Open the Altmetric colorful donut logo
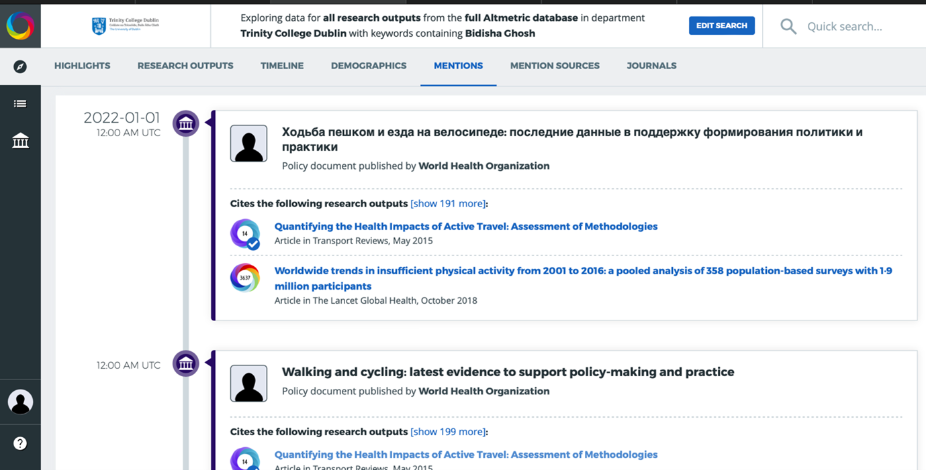The height and width of the screenshot is (470, 926). [x=20, y=26]
